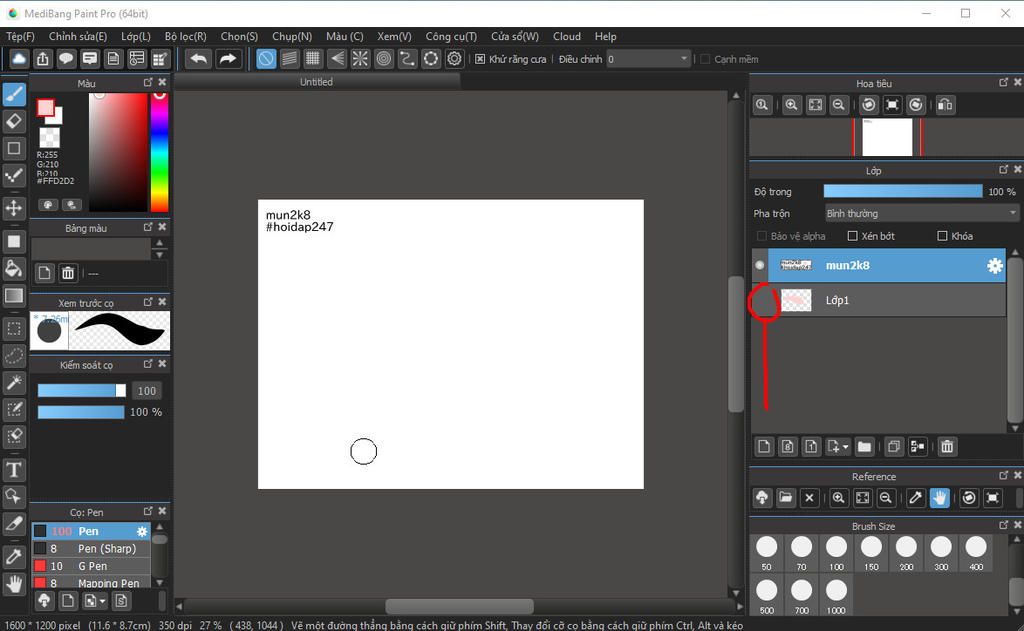Select the rectangular Select tool
1024x631 pixels.
[x=14, y=329]
